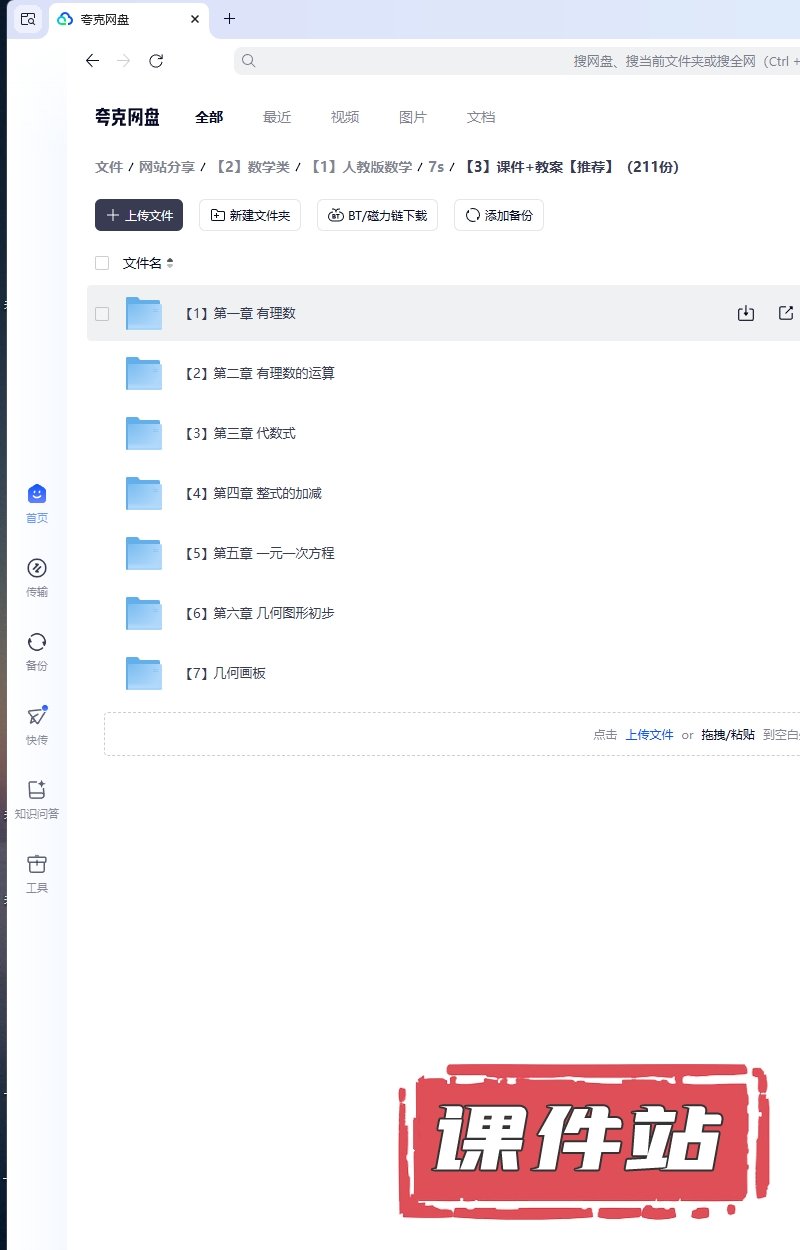Reload the page with the refresh icon
This screenshot has height=1250, width=800.
click(x=156, y=61)
